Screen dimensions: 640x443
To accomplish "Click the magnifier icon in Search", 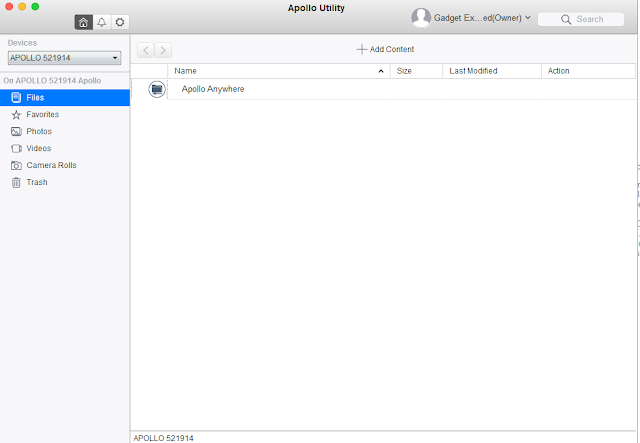I will (x=566, y=19).
